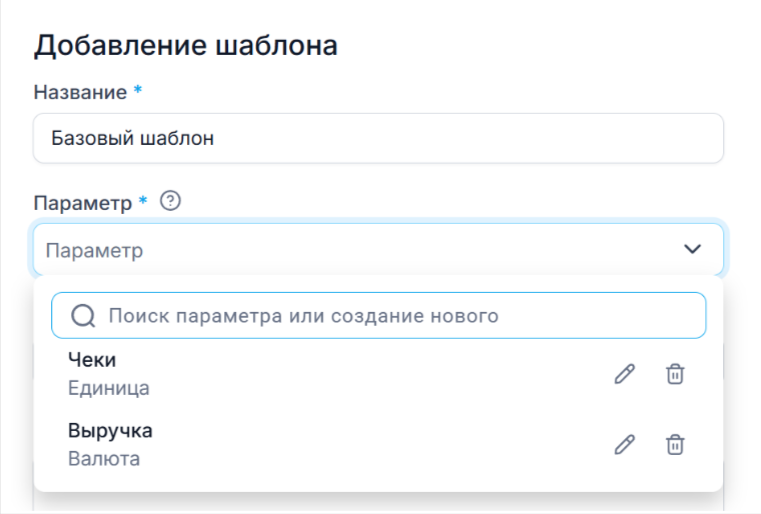
Task: Click the required asterisk next to Название
Action: tap(138, 91)
